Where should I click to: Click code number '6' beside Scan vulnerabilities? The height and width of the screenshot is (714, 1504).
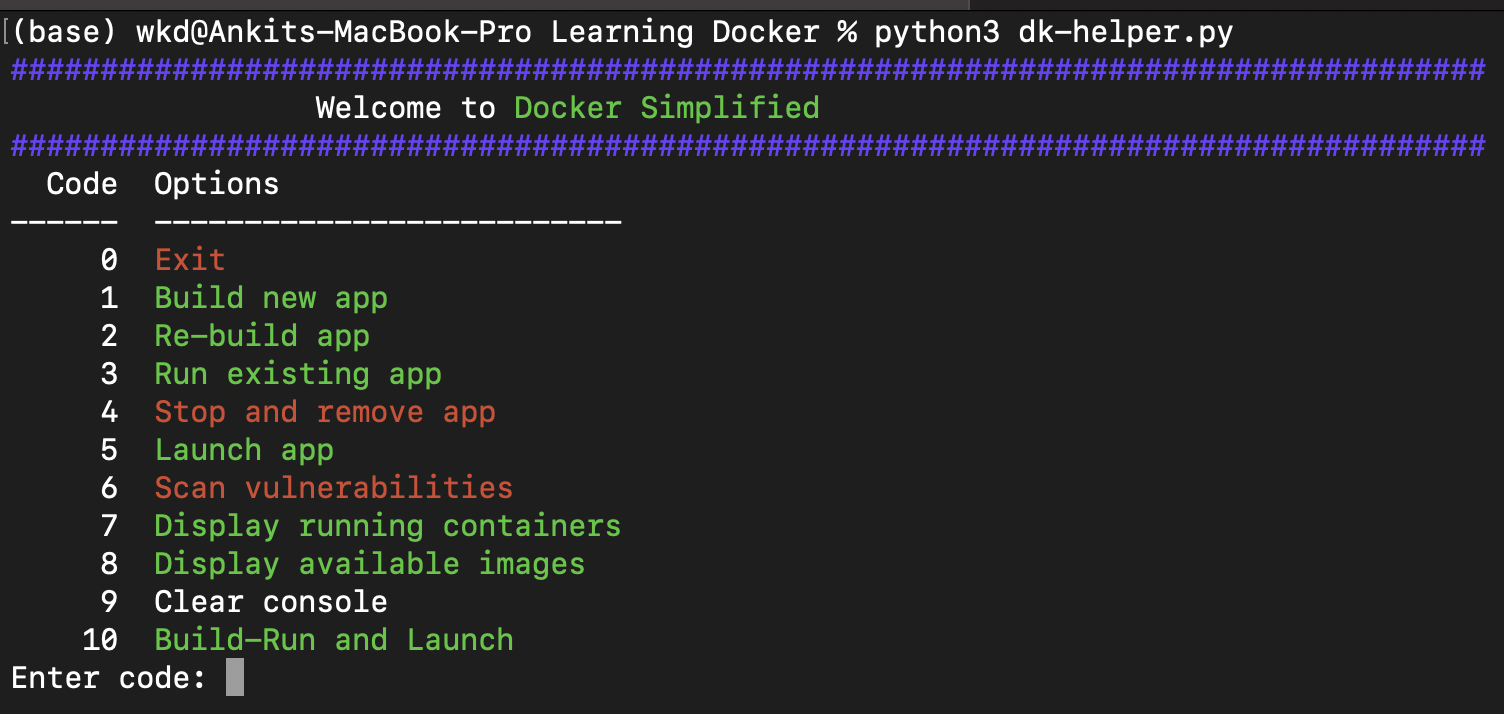click(x=109, y=488)
